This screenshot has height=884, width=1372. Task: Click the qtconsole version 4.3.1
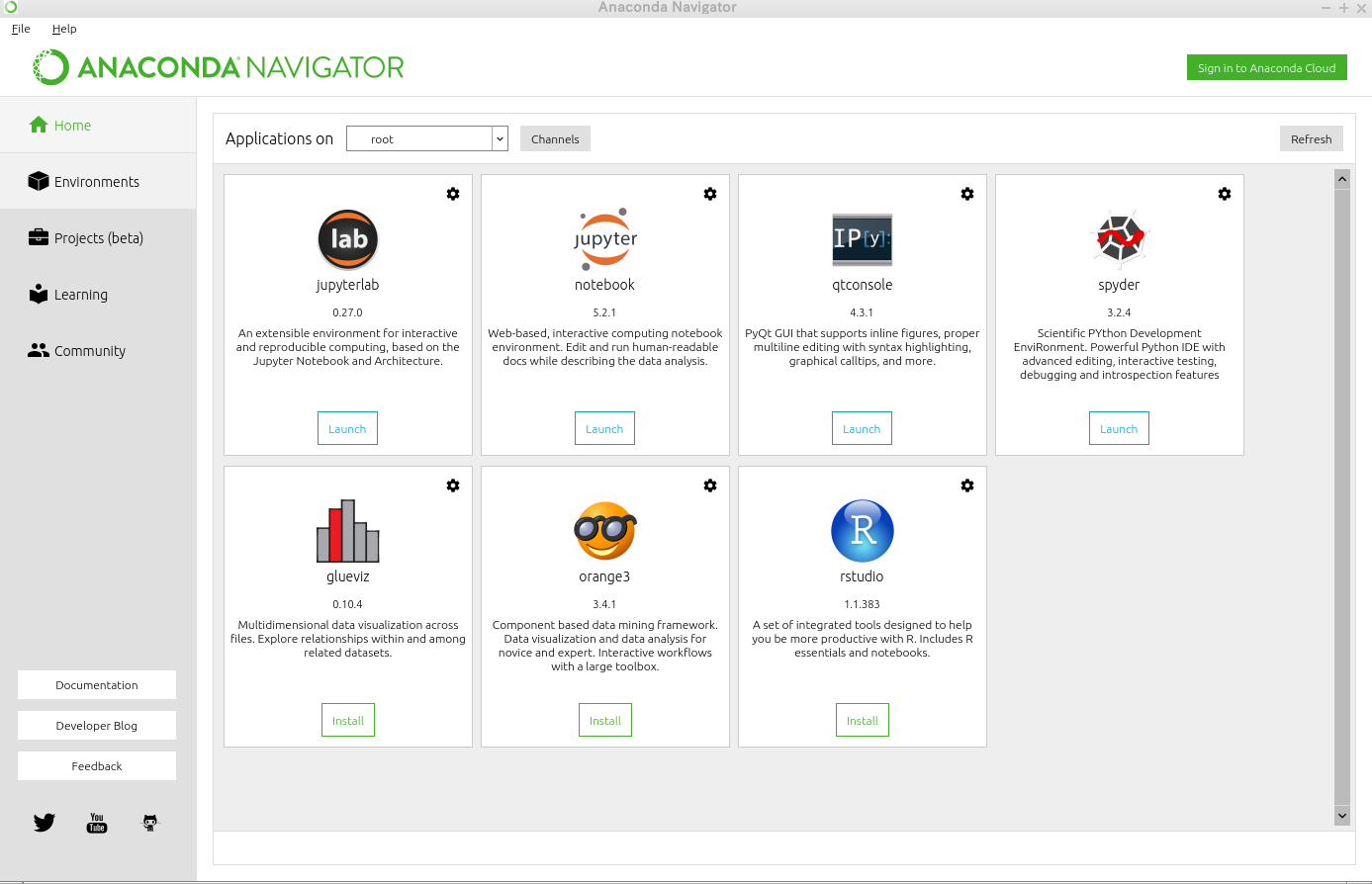click(x=862, y=312)
